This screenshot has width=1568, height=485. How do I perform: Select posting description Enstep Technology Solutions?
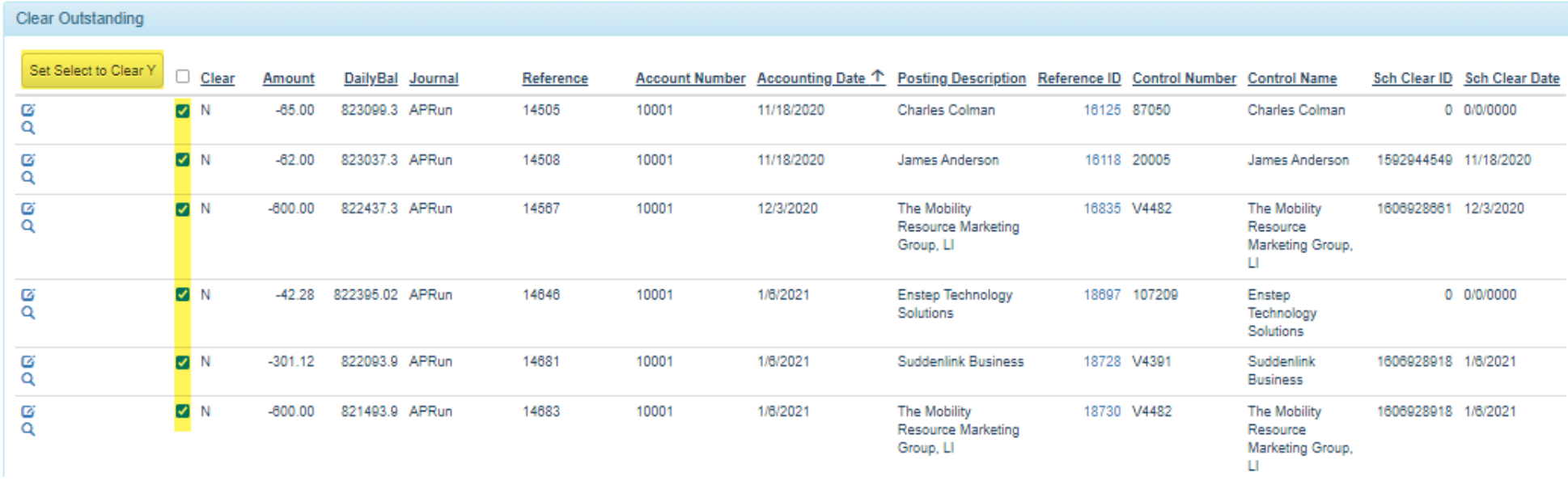pos(955,304)
